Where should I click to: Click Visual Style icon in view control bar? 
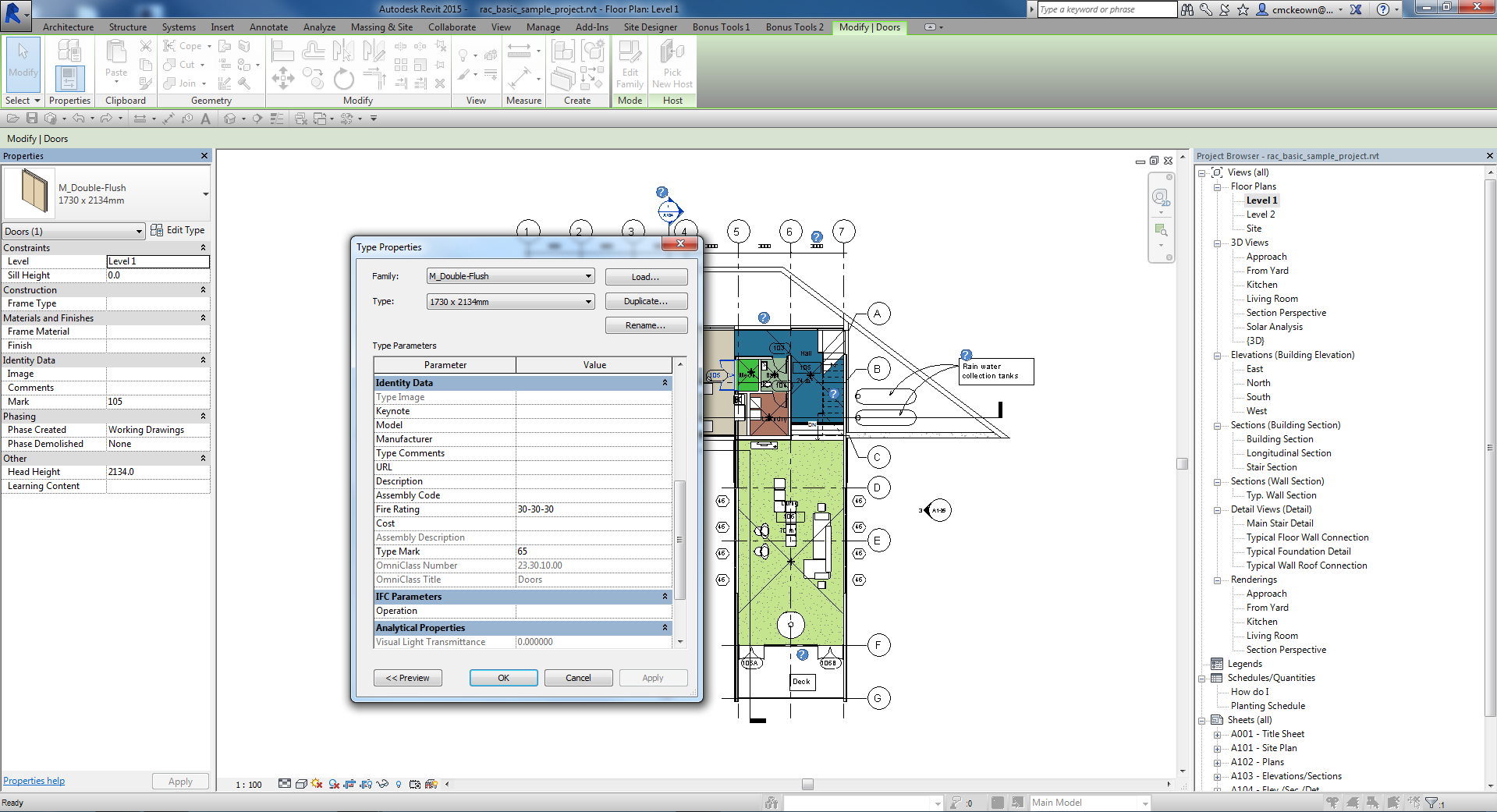(x=301, y=784)
